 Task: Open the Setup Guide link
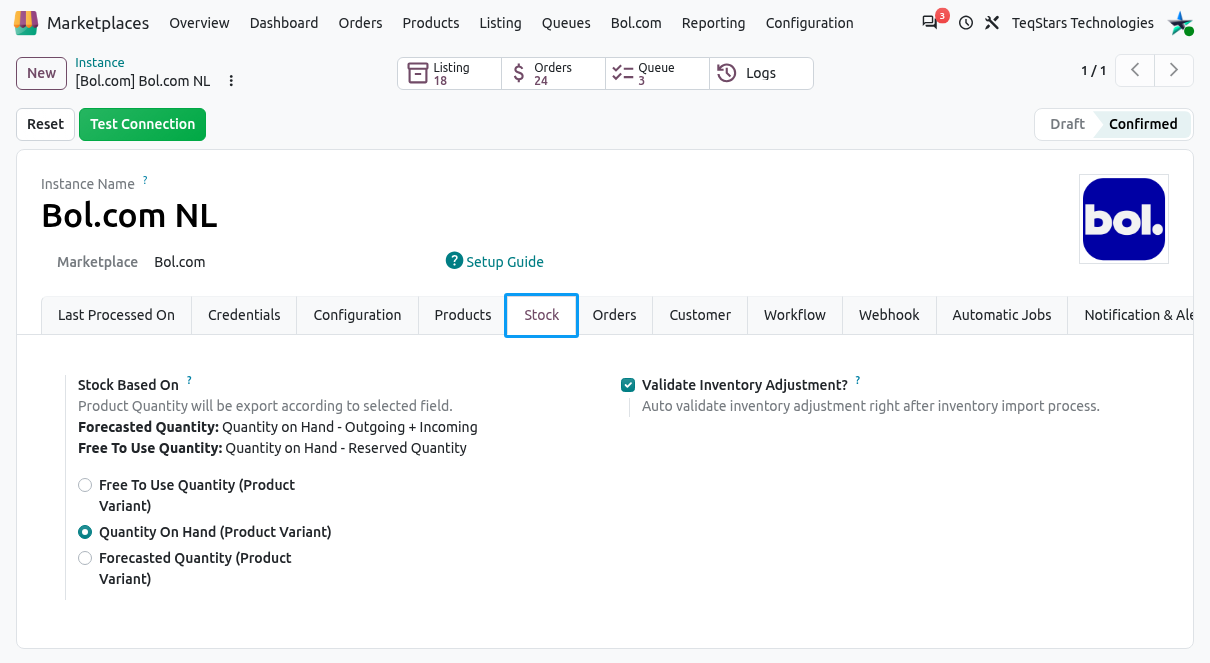coord(505,262)
